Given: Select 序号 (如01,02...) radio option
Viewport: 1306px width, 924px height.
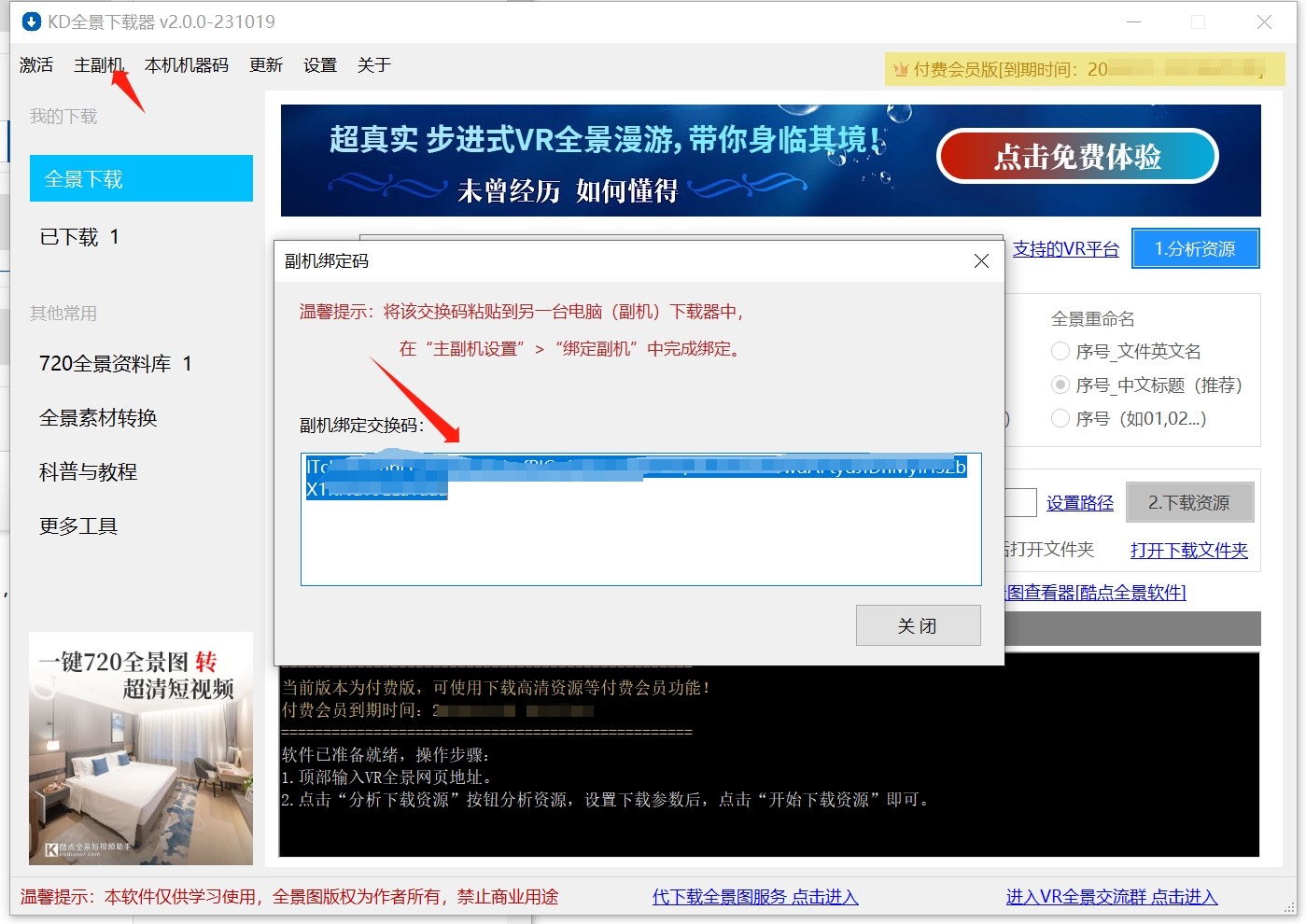Looking at the screenshot, I should tap(1060, 418).
